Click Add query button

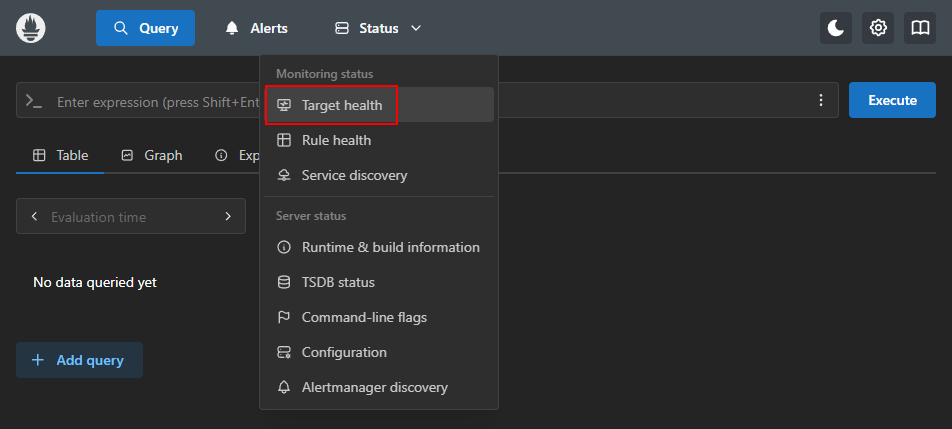pyautogui.click(x=79, y=360)
